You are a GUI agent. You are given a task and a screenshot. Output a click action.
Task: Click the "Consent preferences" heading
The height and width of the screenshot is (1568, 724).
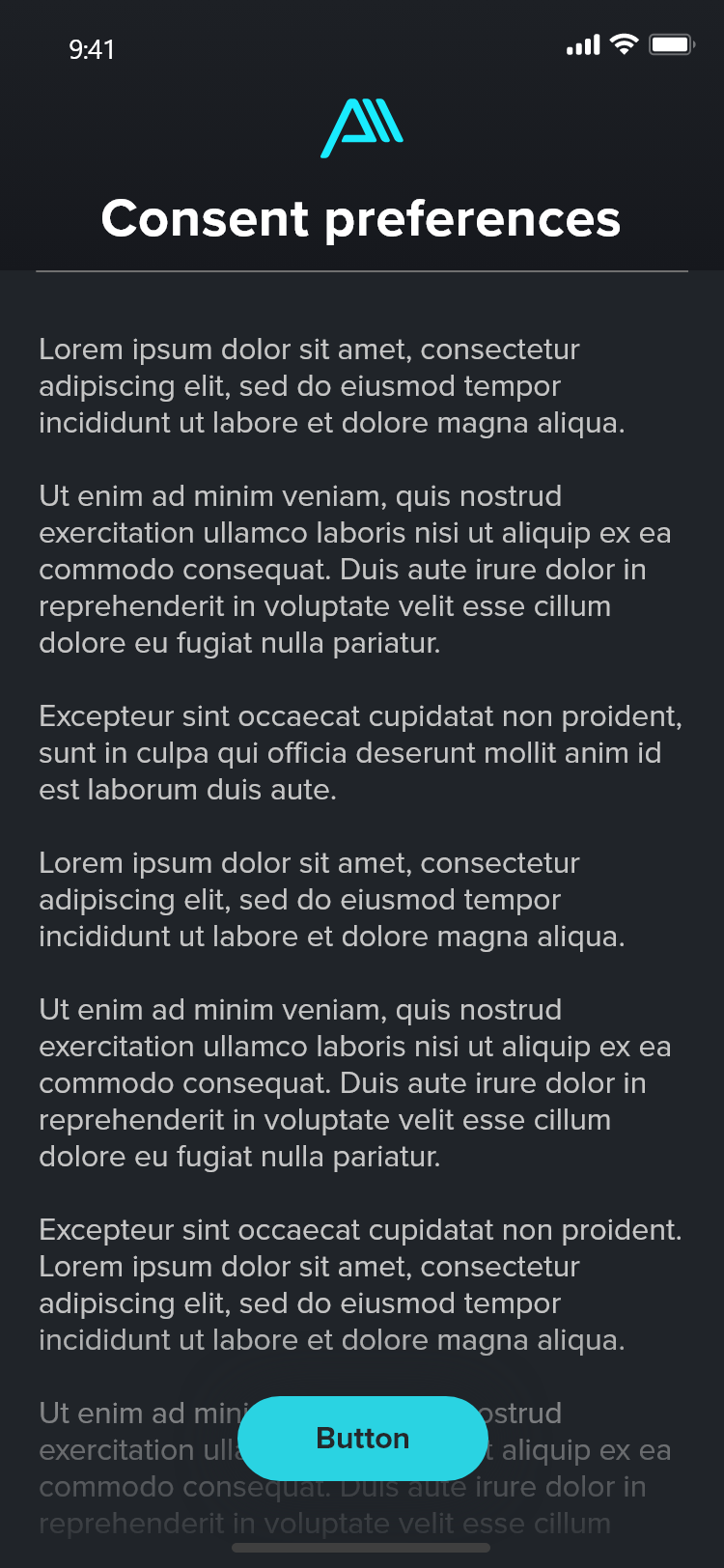click(361, 218)
